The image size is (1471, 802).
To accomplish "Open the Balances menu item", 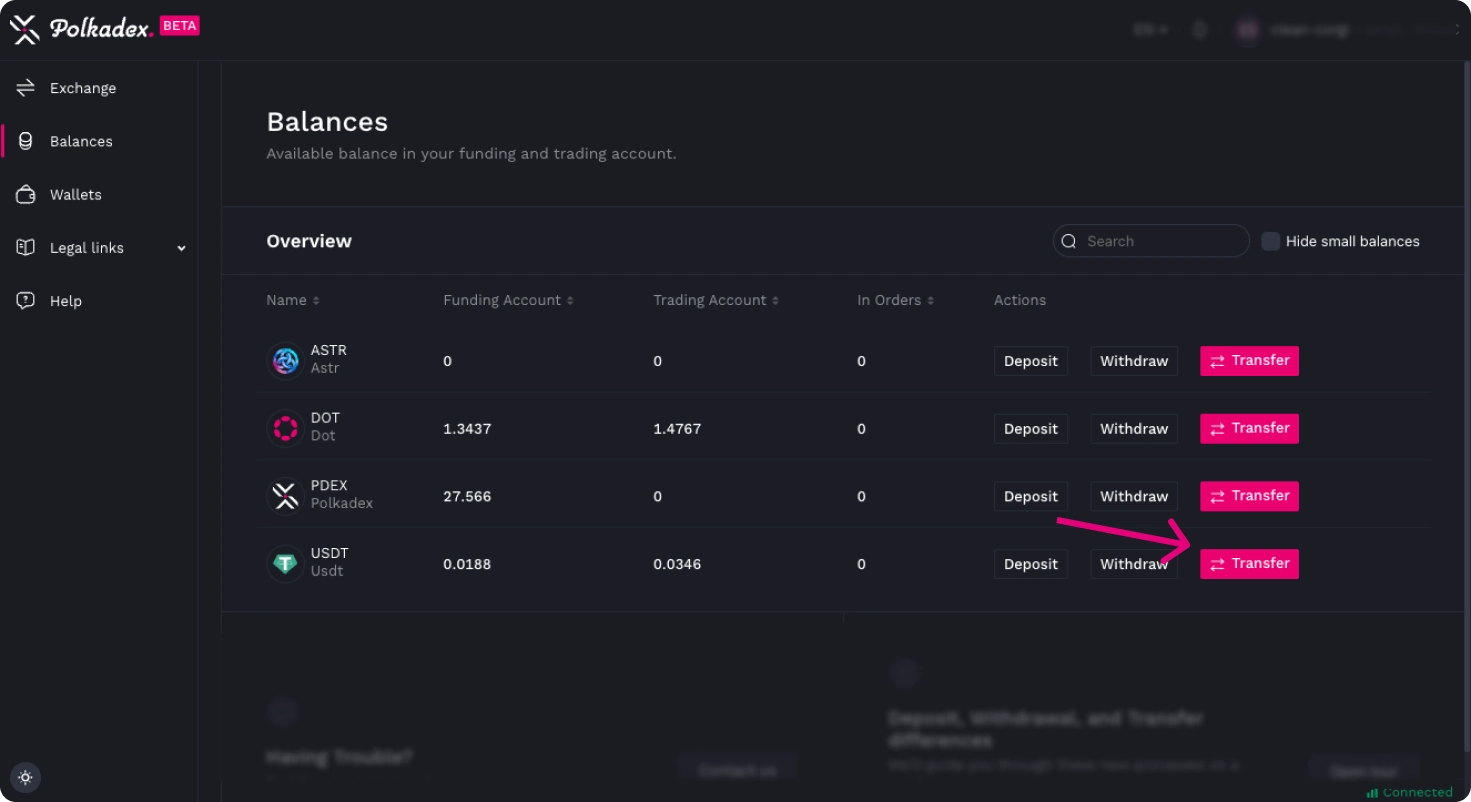I will (81, 141).
